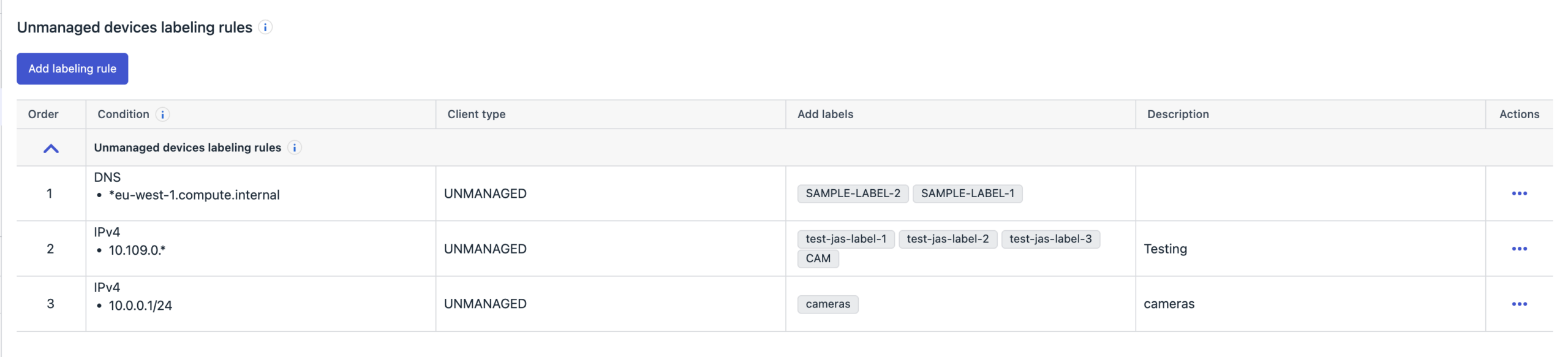The height and width of the screenshot is (357, 1568).
Task: Click info icon next to Condition header
Action: (162, 115)
